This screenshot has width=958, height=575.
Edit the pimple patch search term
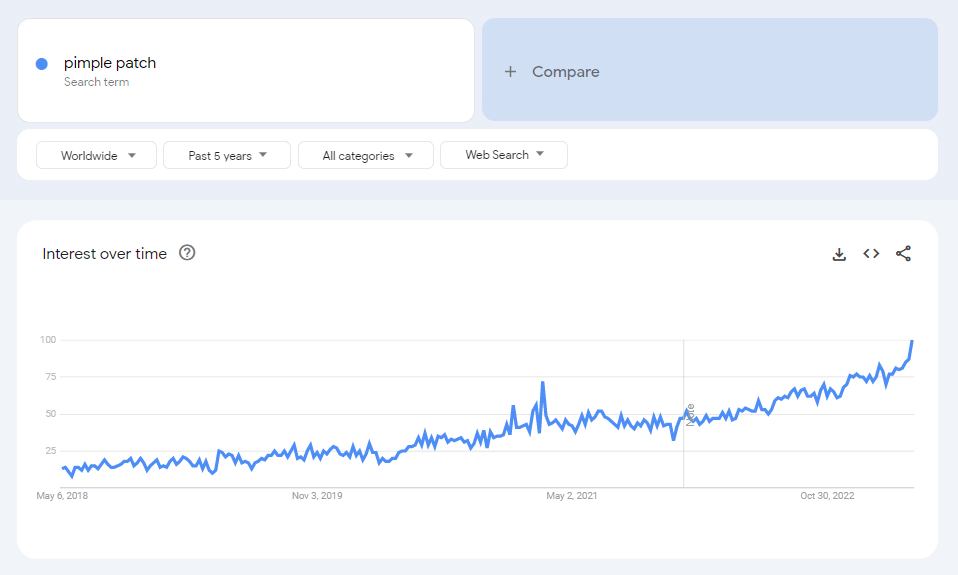[x=110, y=63]
